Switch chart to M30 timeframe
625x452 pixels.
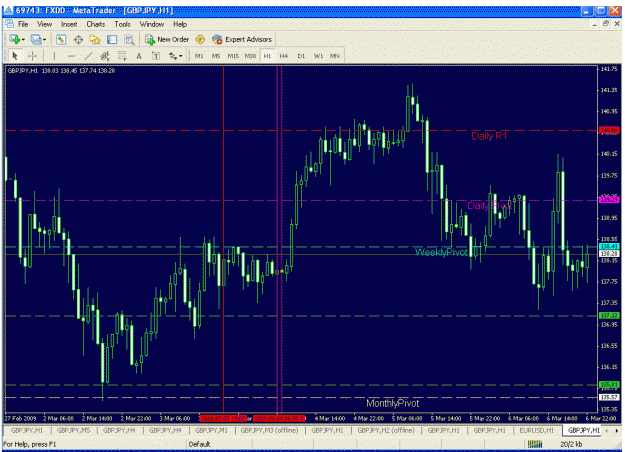pyautogui.click(x=250, y=56)
